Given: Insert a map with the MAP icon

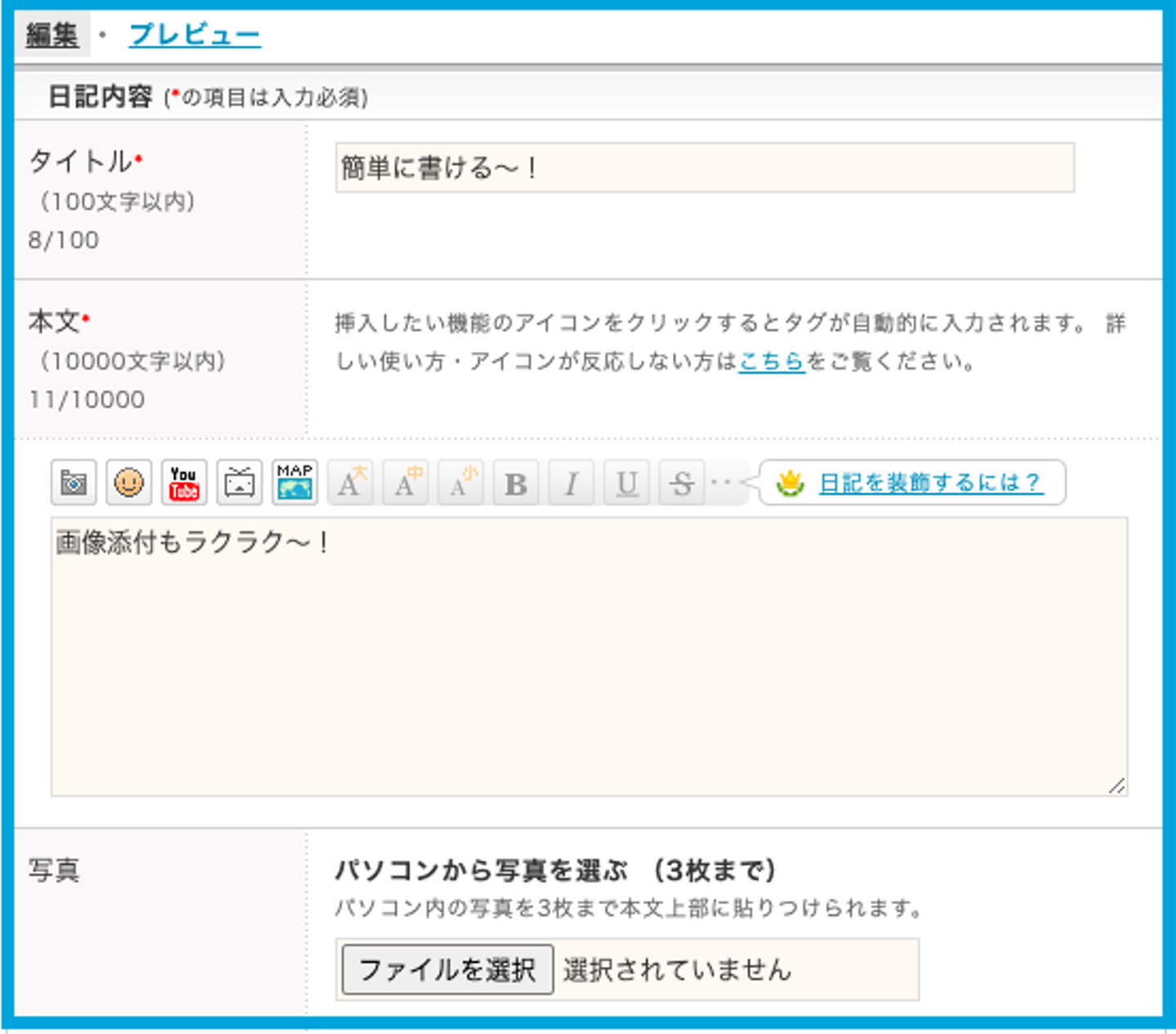Looking at the screenshot, I should coord(294,483).
